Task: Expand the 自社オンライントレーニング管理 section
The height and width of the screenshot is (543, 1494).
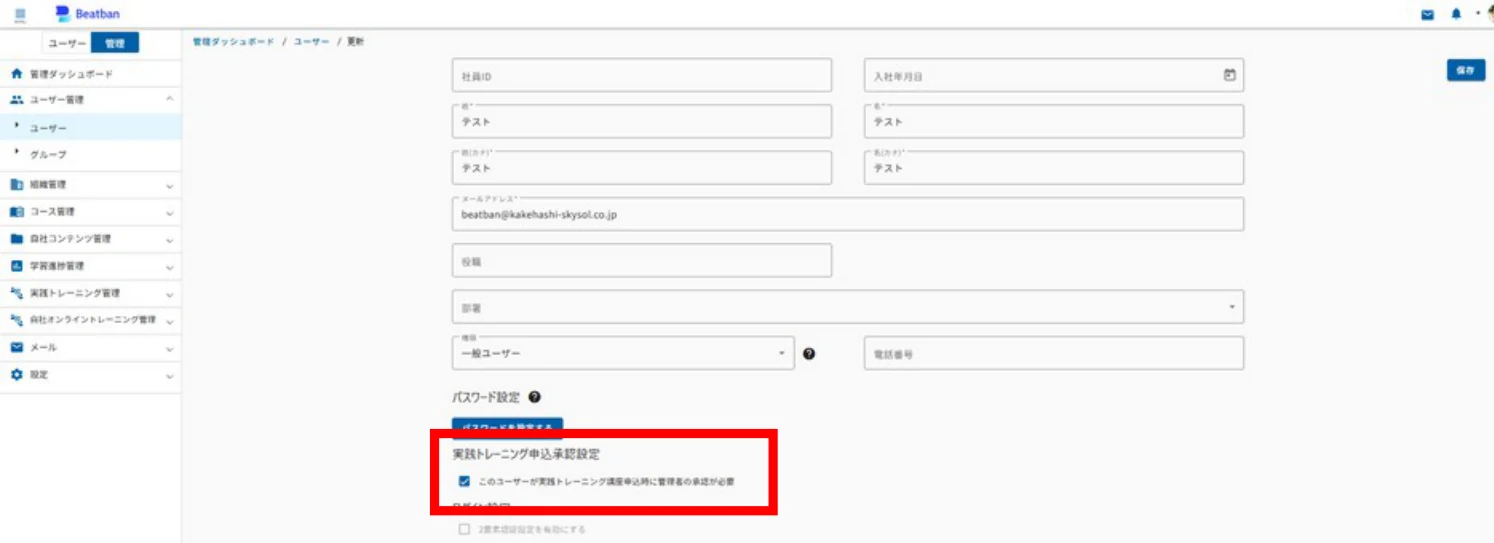Action: click(169, 322)
